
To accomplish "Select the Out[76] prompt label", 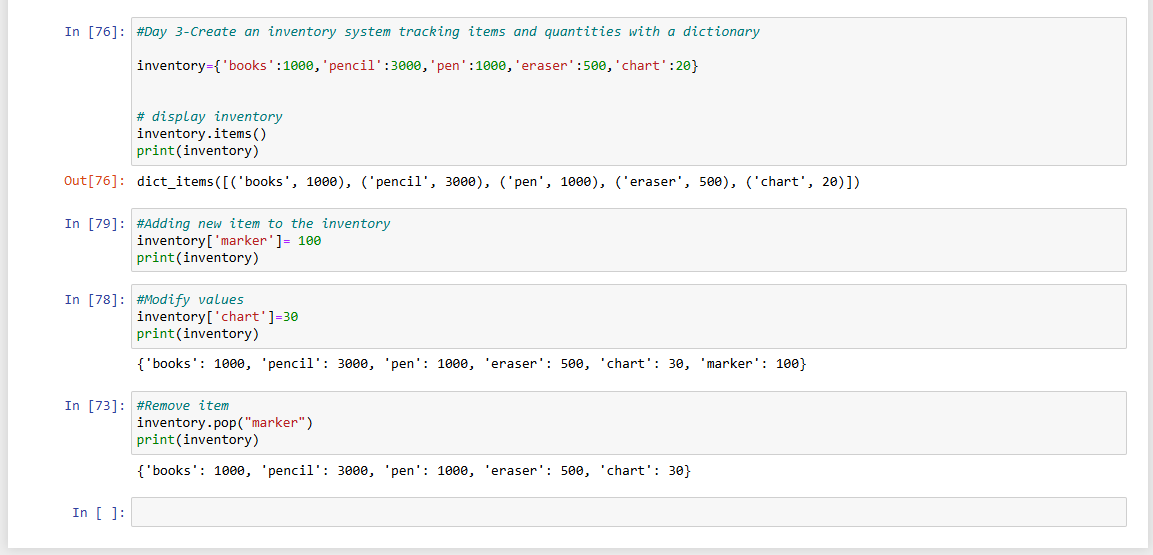I will point(95,182).
